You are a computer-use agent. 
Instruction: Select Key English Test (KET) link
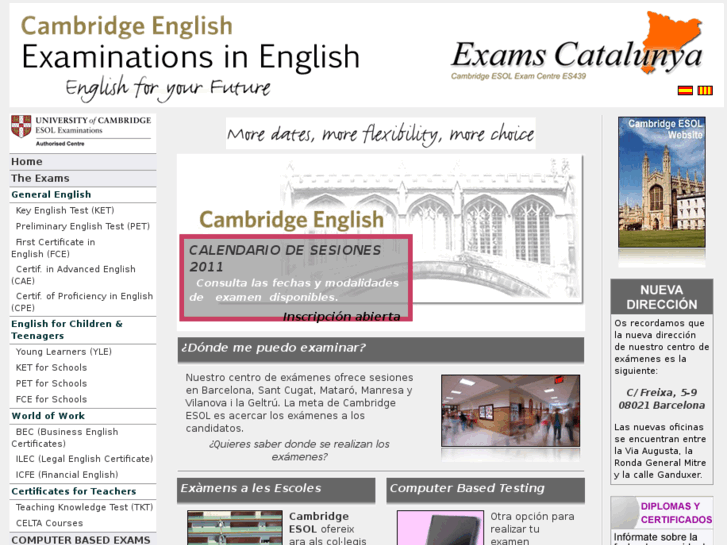(x=65, y=211)
